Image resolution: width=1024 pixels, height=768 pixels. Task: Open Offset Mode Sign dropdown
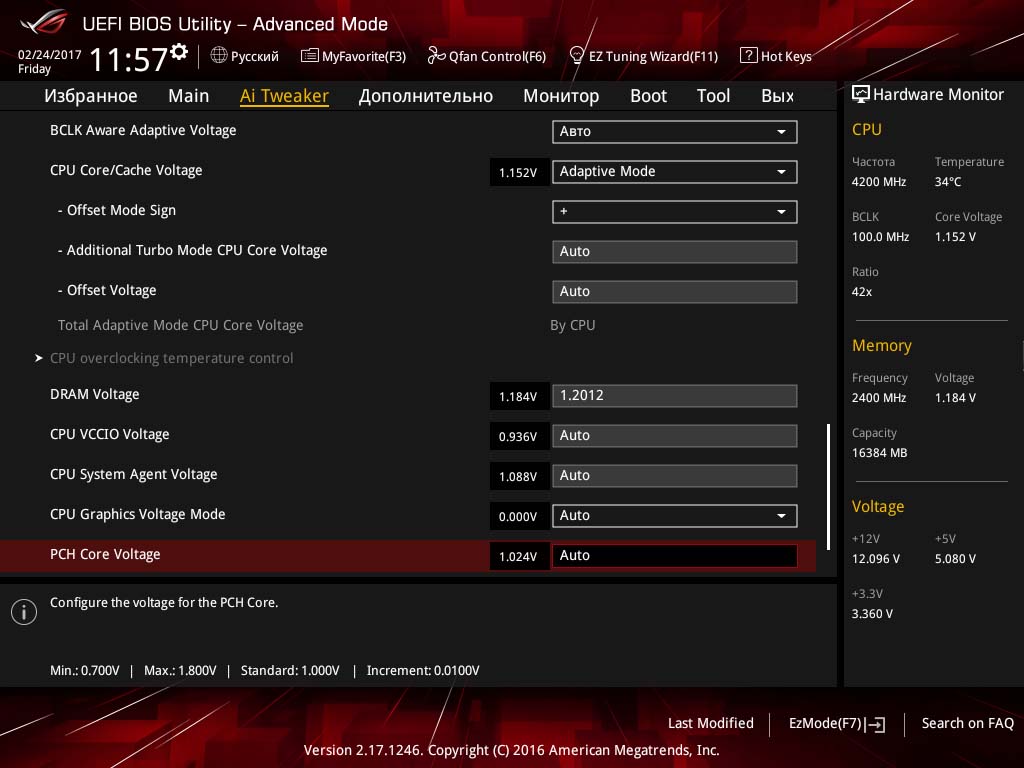(x=675, y=212)
